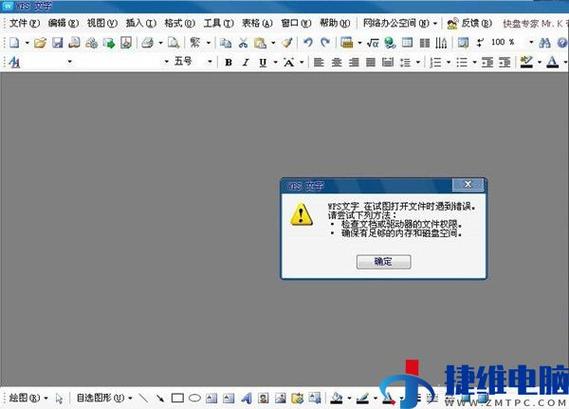Open the 帮助 menu
Screen dimensions: 569x409
coord(335,23)
